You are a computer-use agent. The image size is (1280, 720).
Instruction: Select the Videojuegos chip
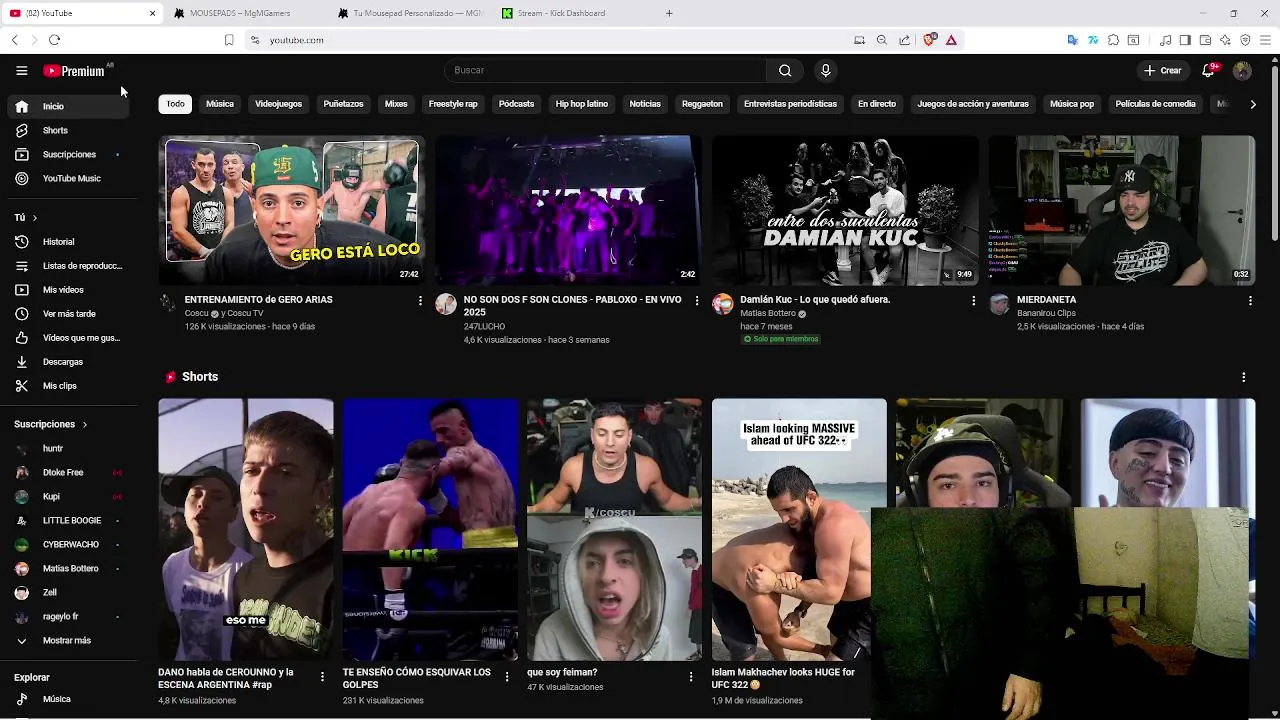pos(278,104)
